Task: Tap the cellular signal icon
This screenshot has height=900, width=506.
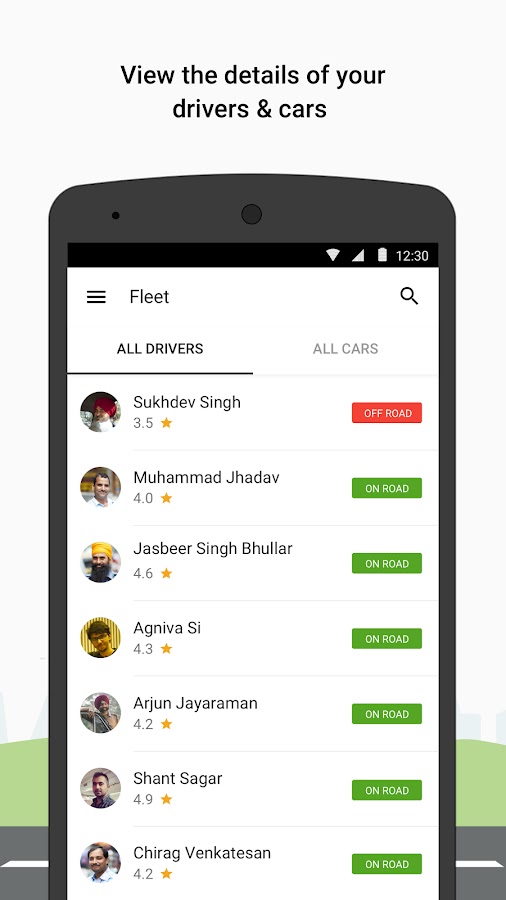Action: tap(358, 255)
